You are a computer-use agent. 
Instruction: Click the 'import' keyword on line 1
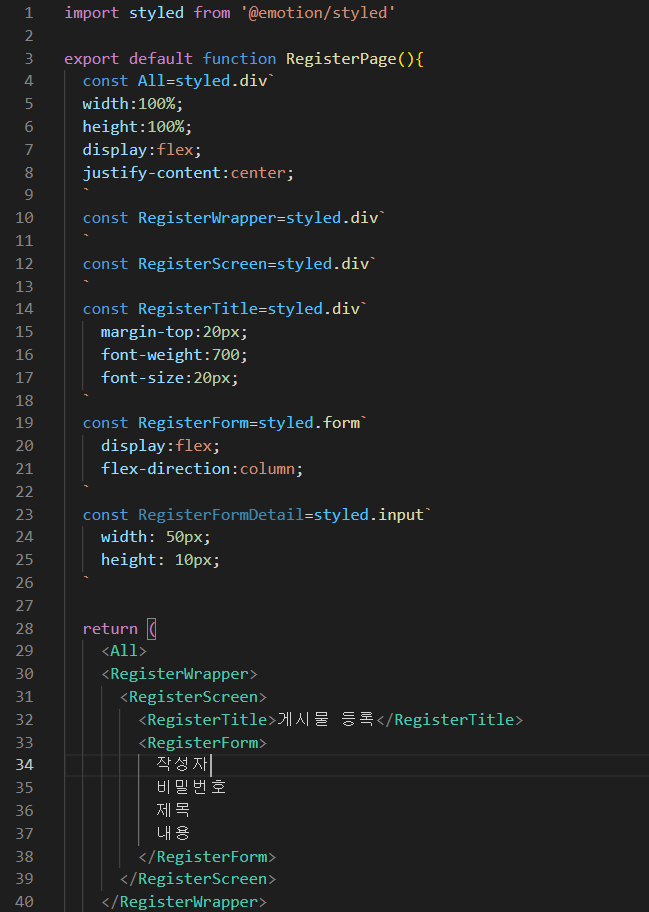click(91, 13)
